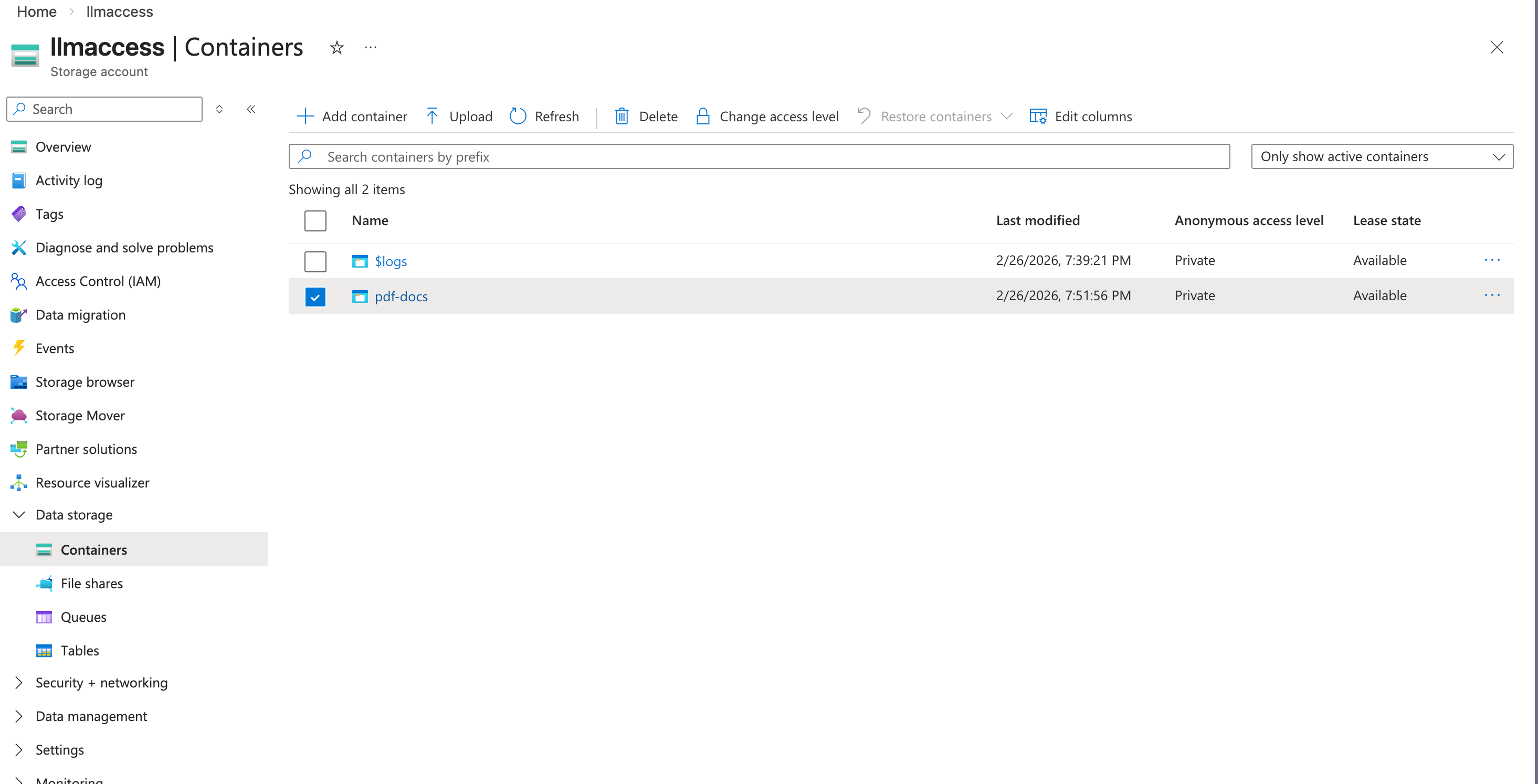
Task: Click Home breadcrumb link
Action: click(36, 12)
